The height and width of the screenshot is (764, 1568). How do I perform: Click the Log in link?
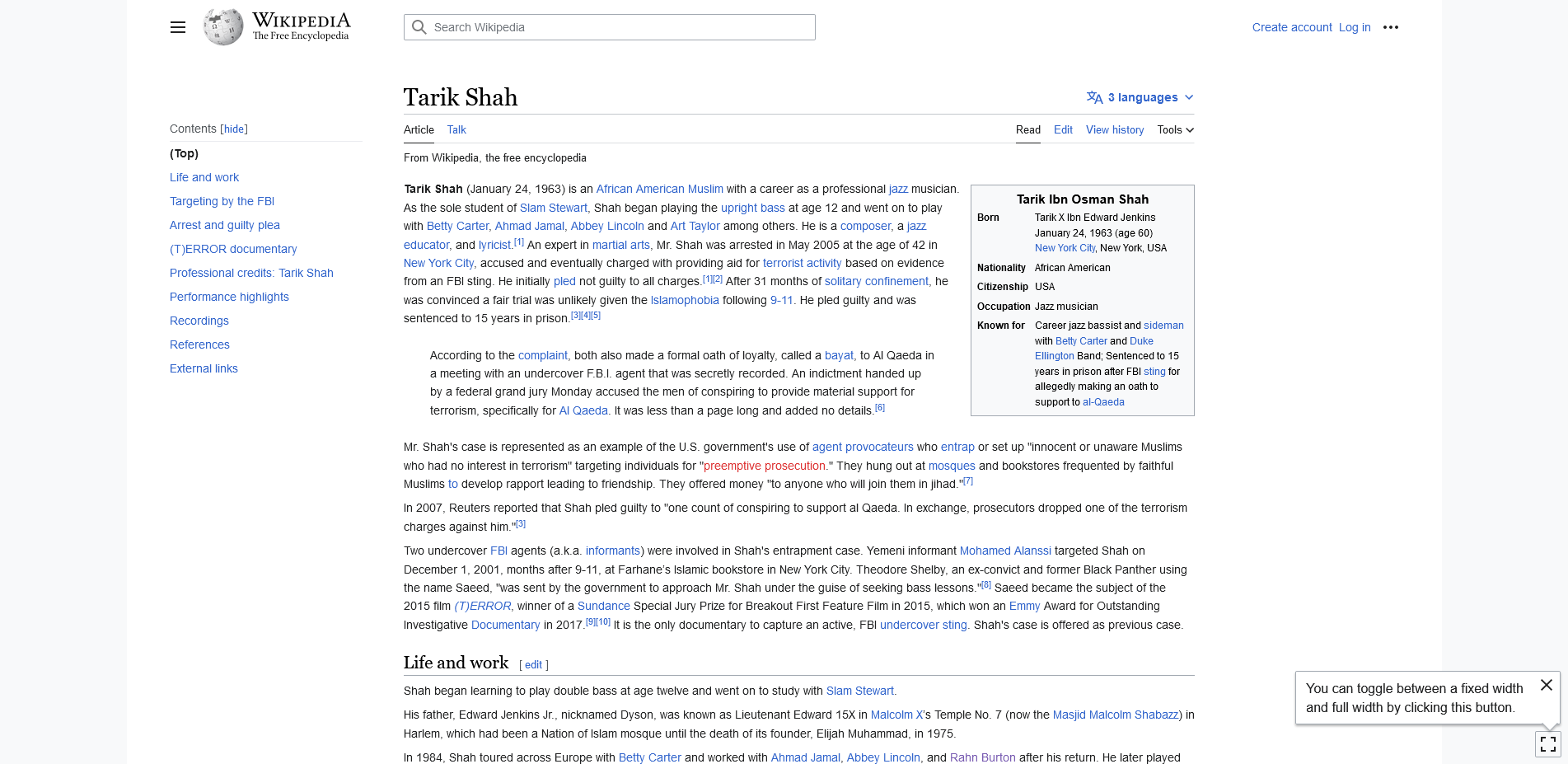(x=1355, y=27)
